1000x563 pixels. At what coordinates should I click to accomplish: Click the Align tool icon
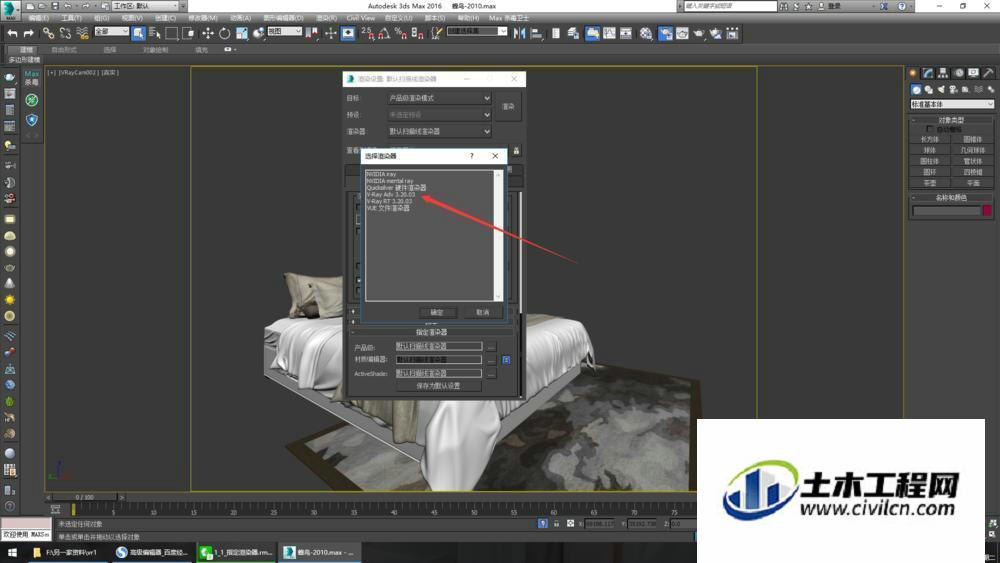(x=536, y=33)
